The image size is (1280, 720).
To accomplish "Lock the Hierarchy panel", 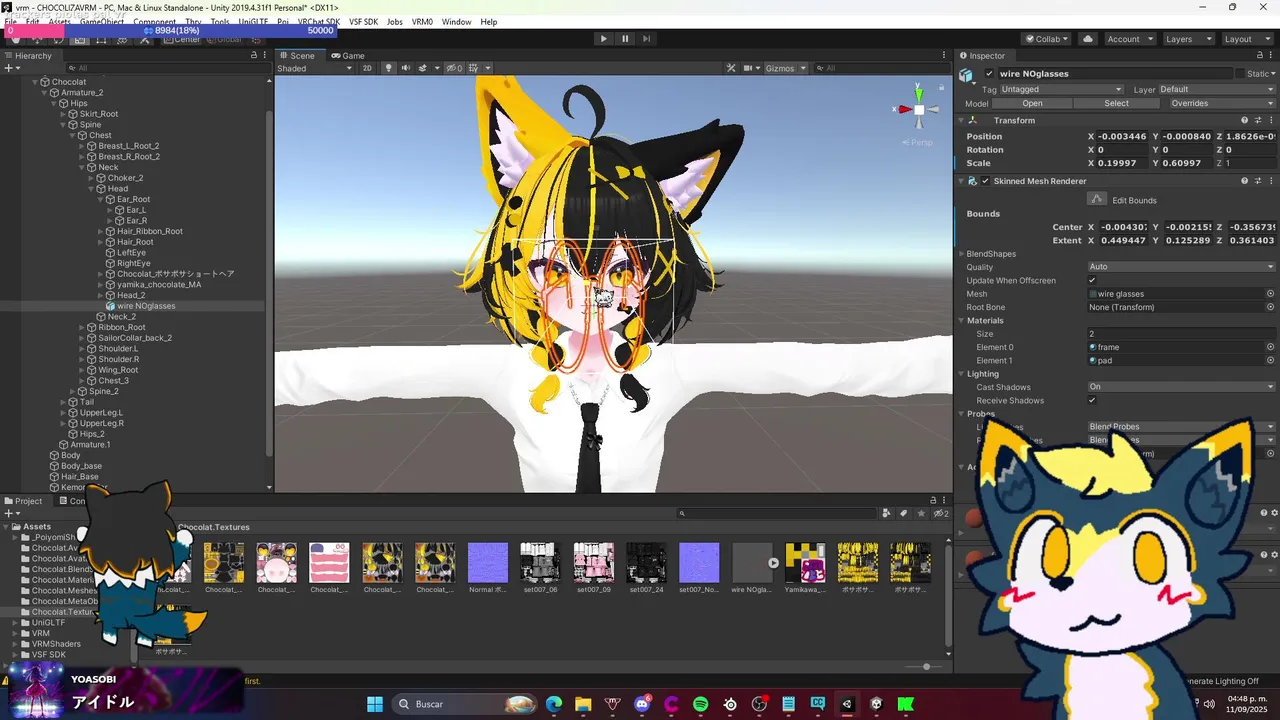I will 254,56.
